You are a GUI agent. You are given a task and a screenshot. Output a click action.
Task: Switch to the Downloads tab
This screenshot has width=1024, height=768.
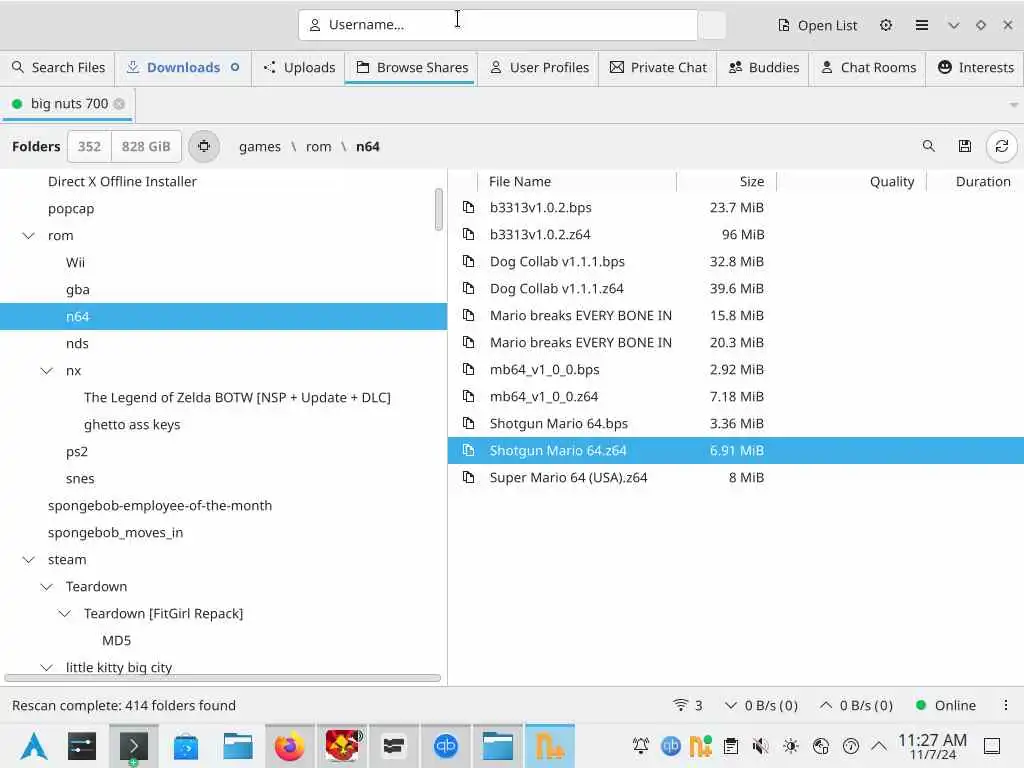coord(183,67)
